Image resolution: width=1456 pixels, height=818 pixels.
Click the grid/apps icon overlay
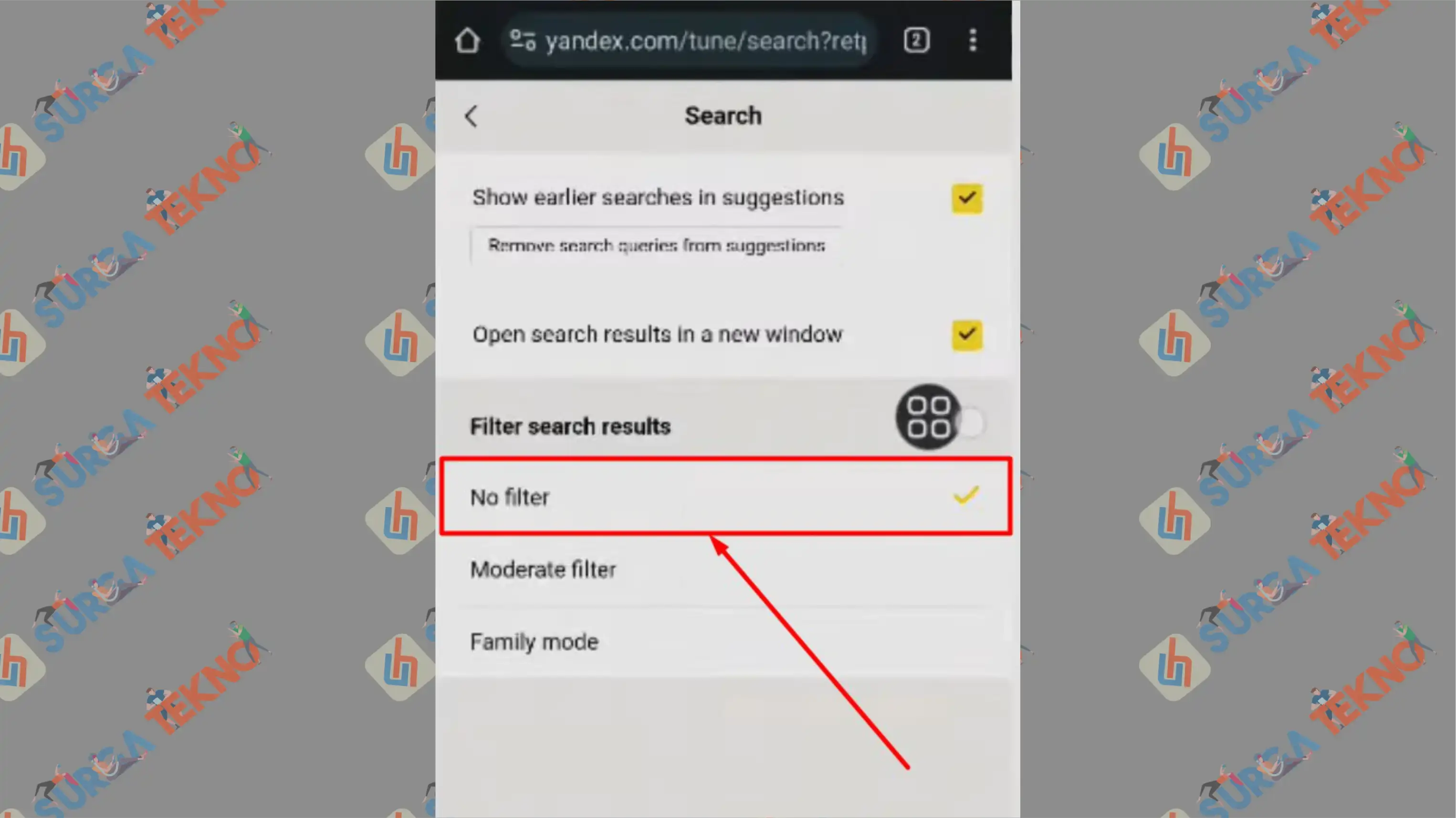[x=929, y=418]
